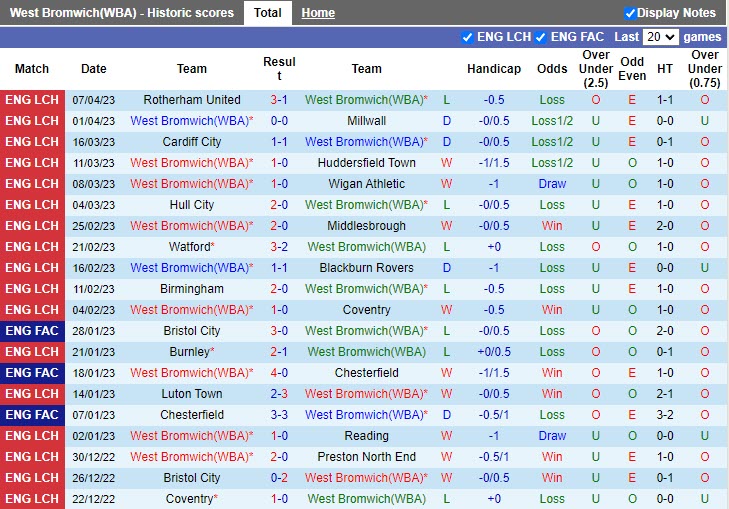
Task: Click Bristol City in 26/12/22 row
Action: (x=192, y=477)
